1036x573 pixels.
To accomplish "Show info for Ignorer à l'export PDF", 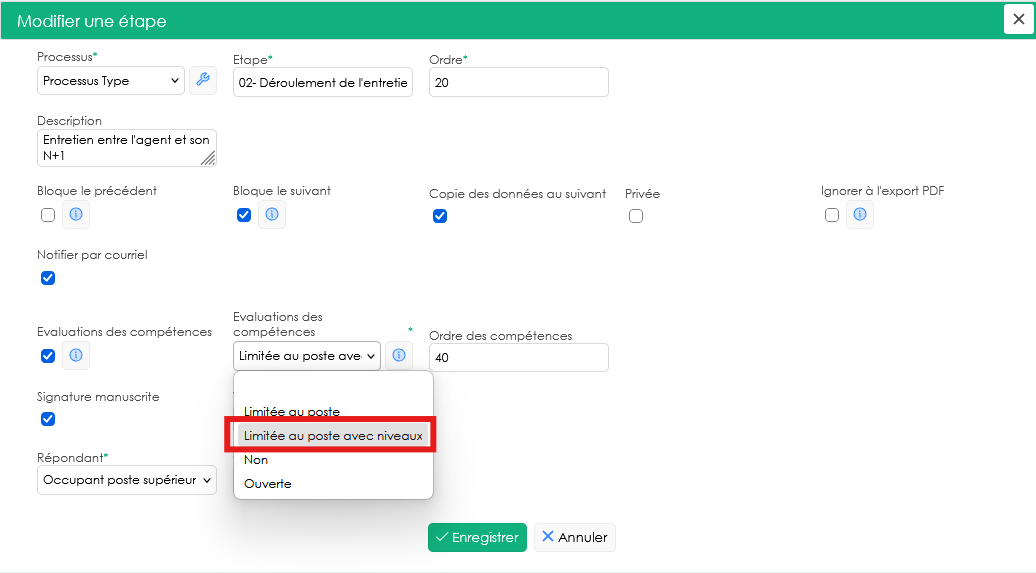I will [860, 214].
